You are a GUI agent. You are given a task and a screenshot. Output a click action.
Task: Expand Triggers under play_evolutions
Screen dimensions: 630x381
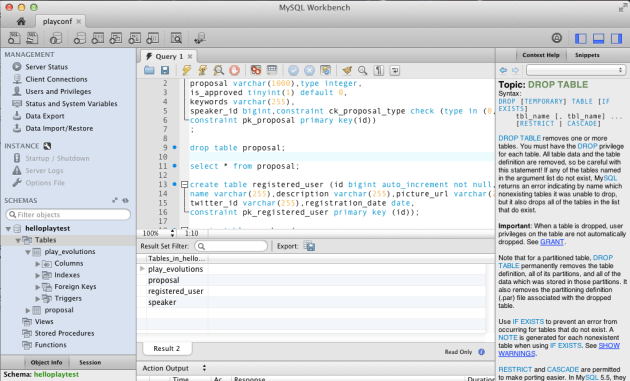tap(38, 299)
